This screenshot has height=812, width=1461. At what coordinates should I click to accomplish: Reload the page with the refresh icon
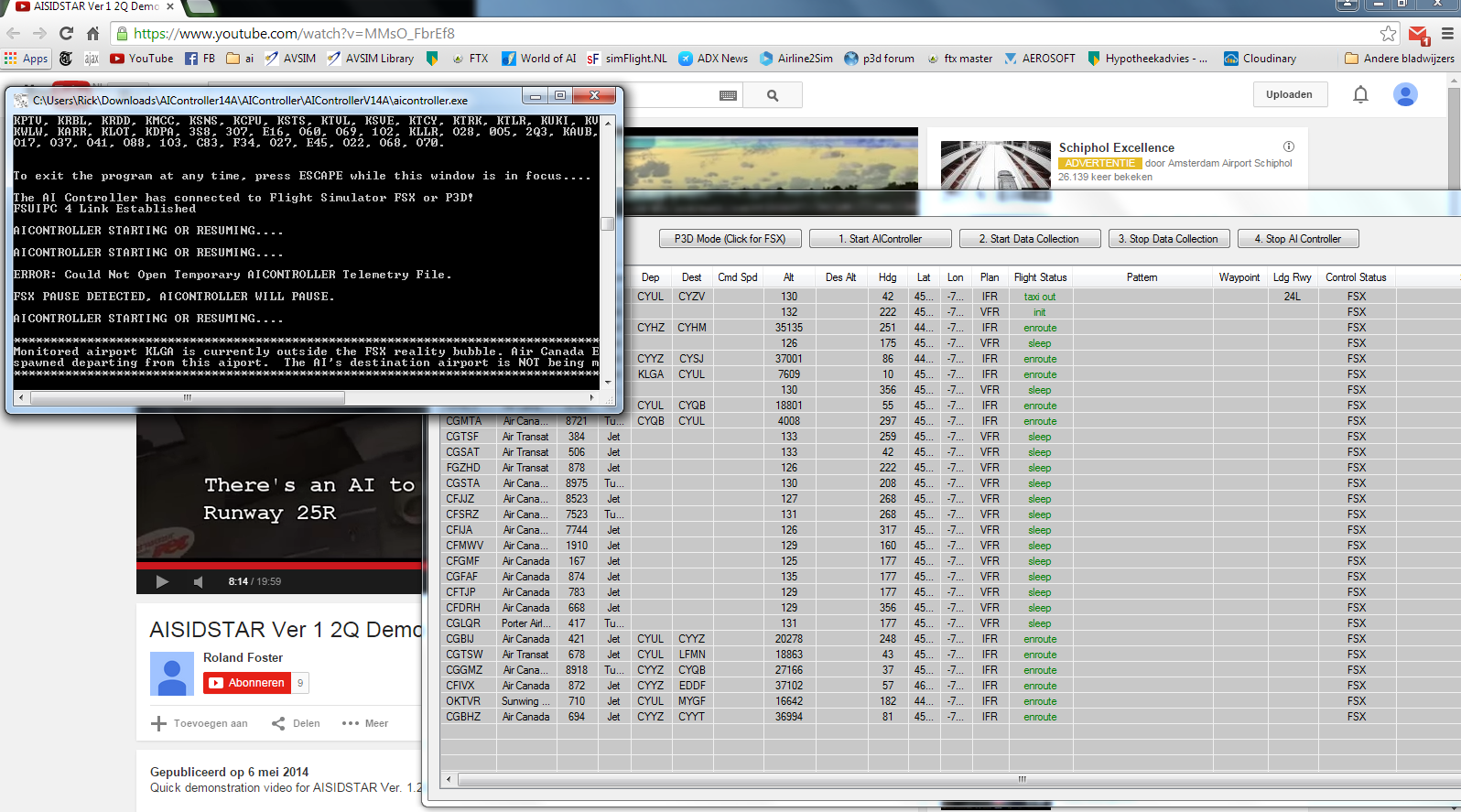tap(66, 33)
